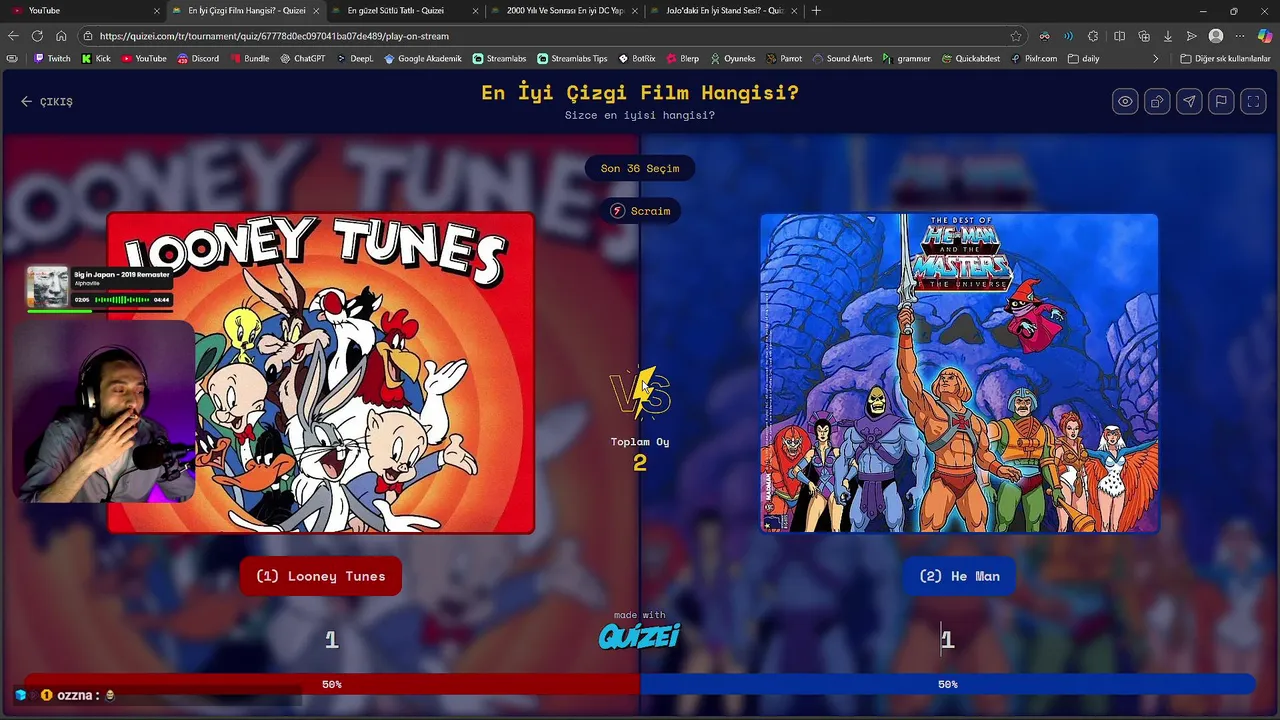The width and height of the screenshot is (1280, 720).
Task: Open the Collections icon
Action: click(1143, 36)
